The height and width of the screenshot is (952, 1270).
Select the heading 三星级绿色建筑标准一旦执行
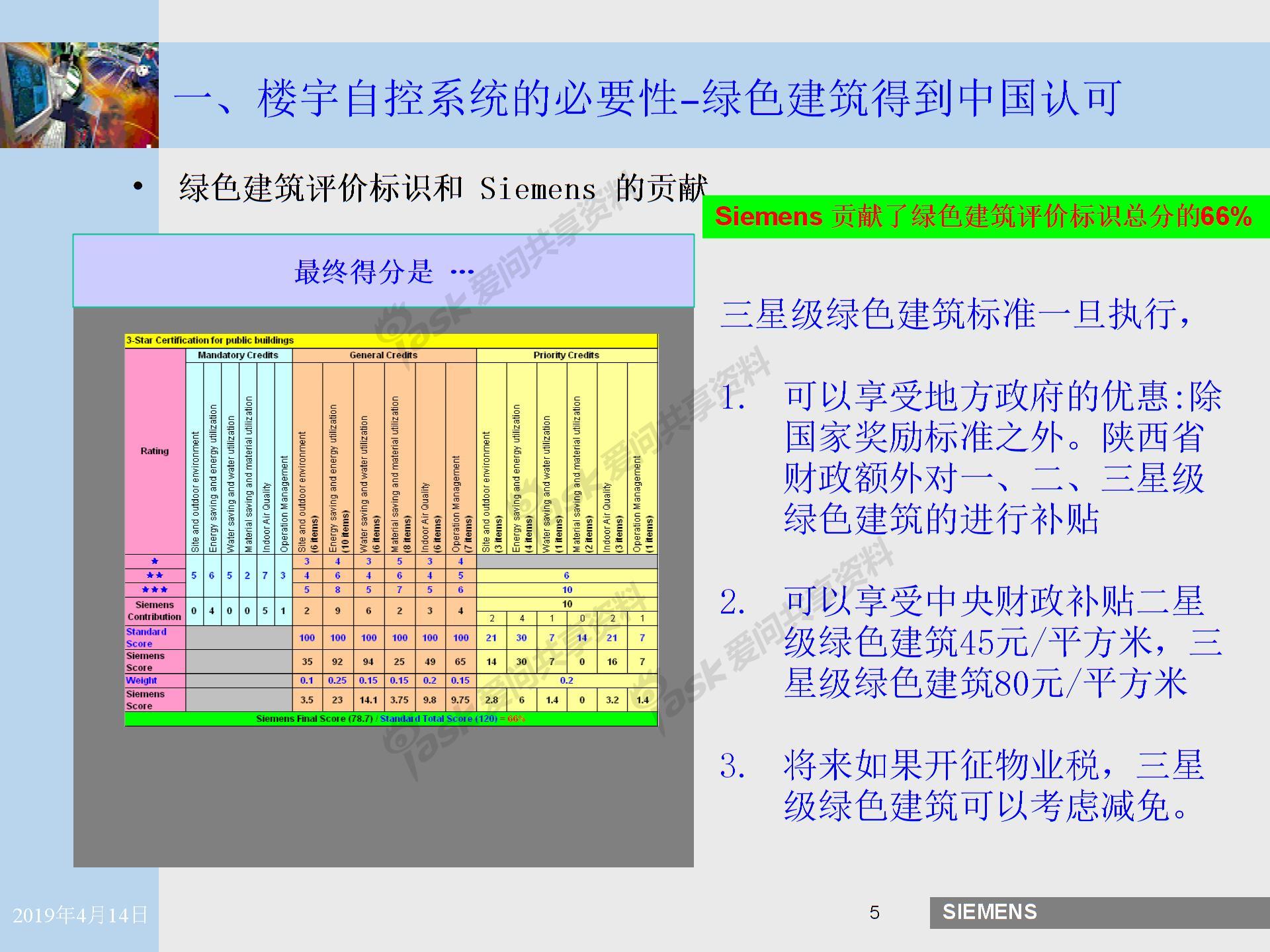pos(955,314)
